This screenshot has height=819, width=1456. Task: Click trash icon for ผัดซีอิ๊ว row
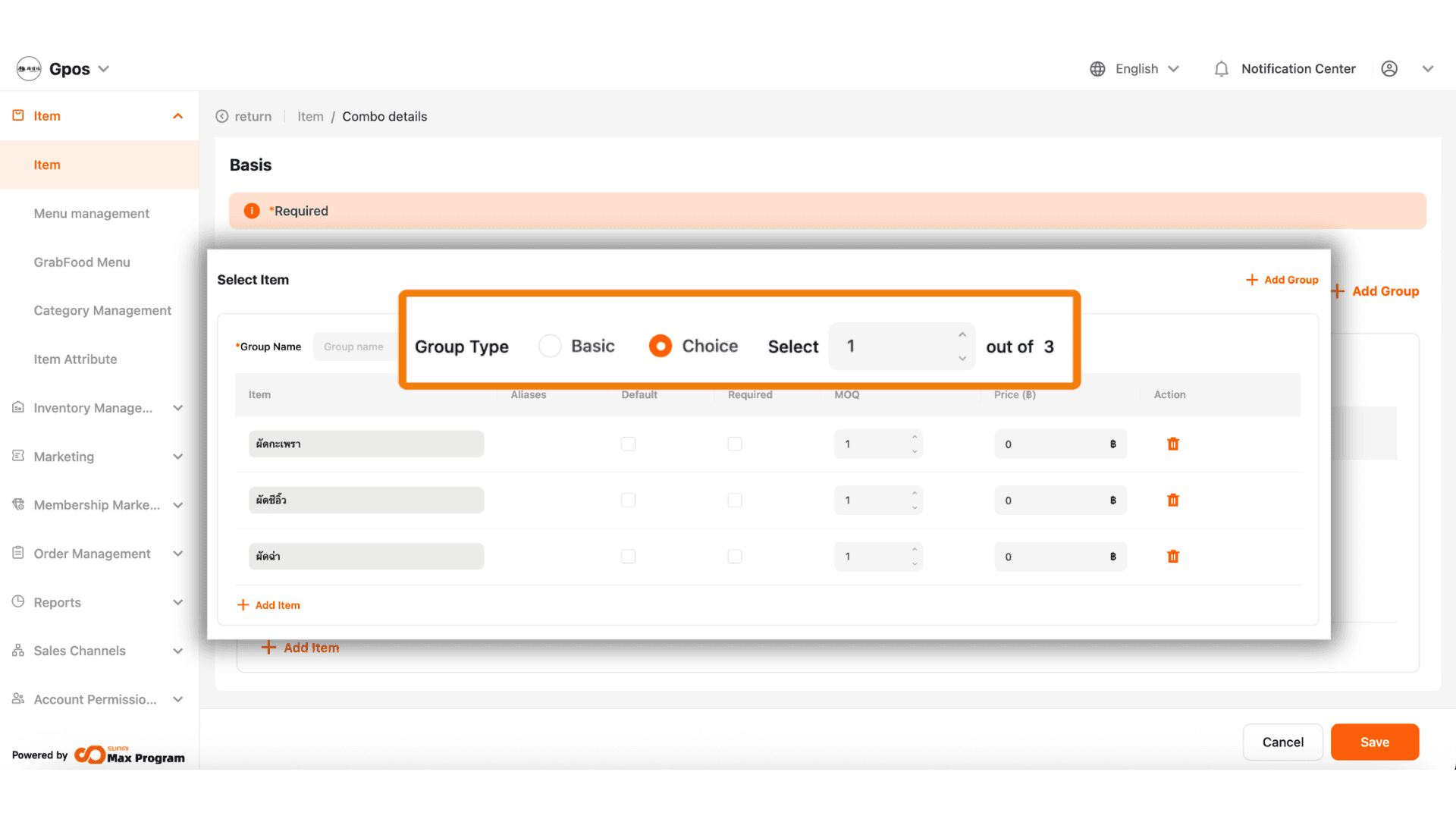click(1173, 500)
